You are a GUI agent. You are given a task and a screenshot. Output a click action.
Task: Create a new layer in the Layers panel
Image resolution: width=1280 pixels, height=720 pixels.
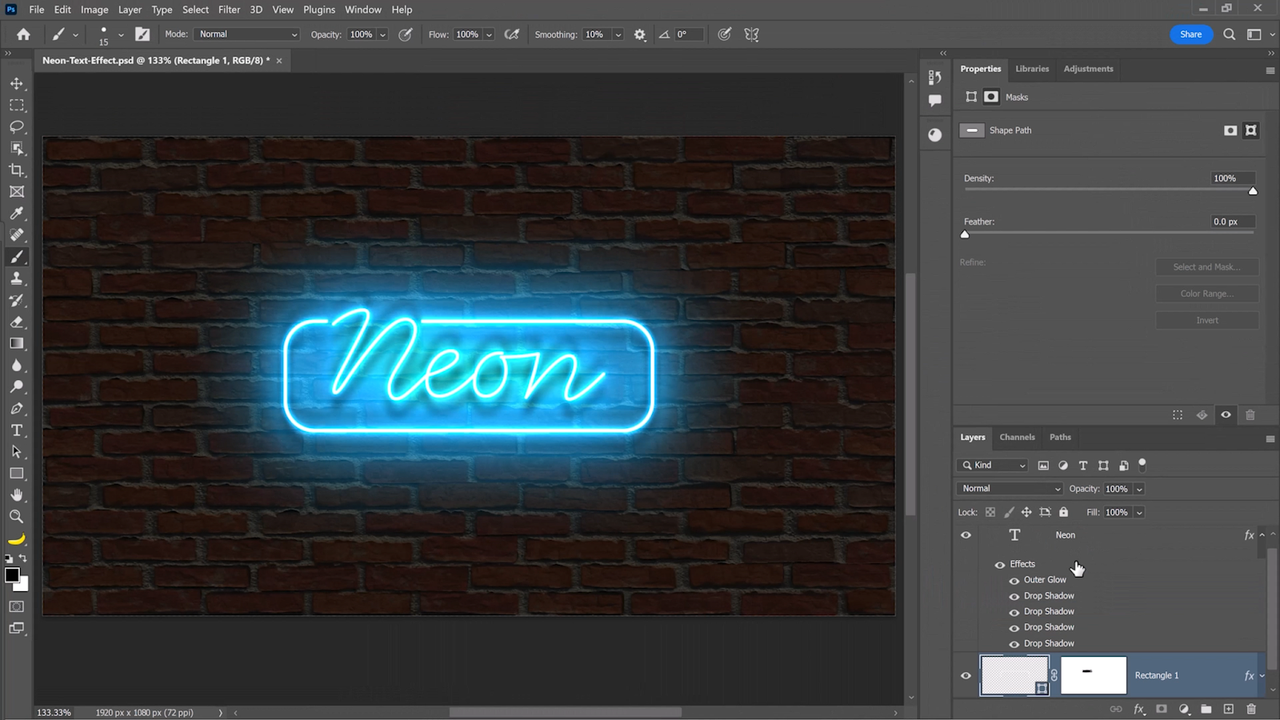(x=1228, y=709)
